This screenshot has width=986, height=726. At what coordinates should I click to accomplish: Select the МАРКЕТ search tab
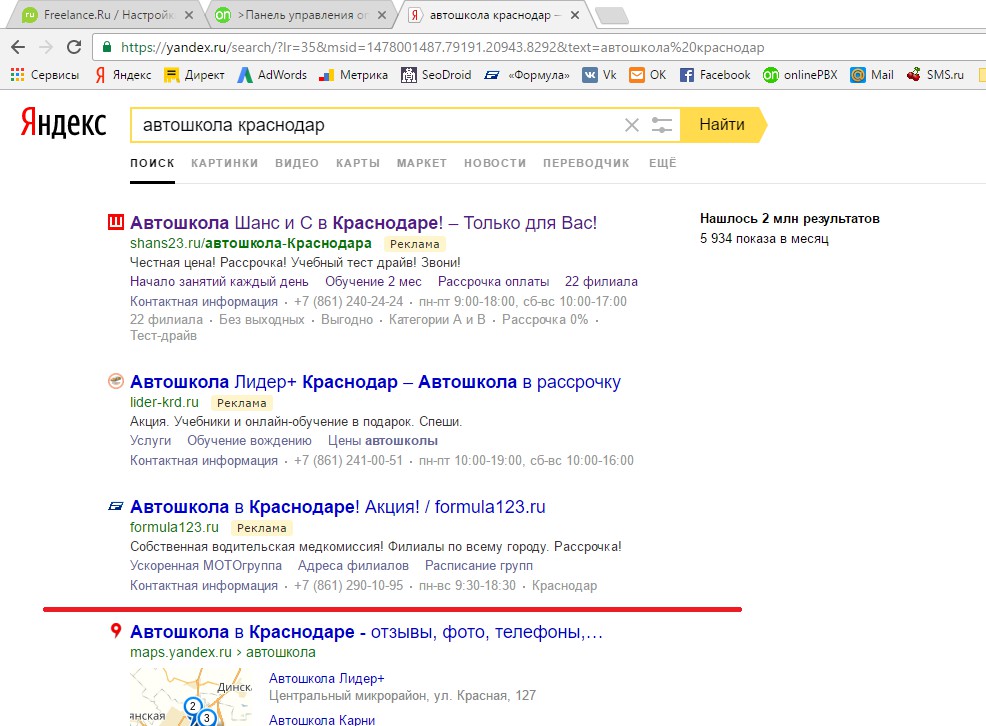pyautogui.click(x=422, y=163)
